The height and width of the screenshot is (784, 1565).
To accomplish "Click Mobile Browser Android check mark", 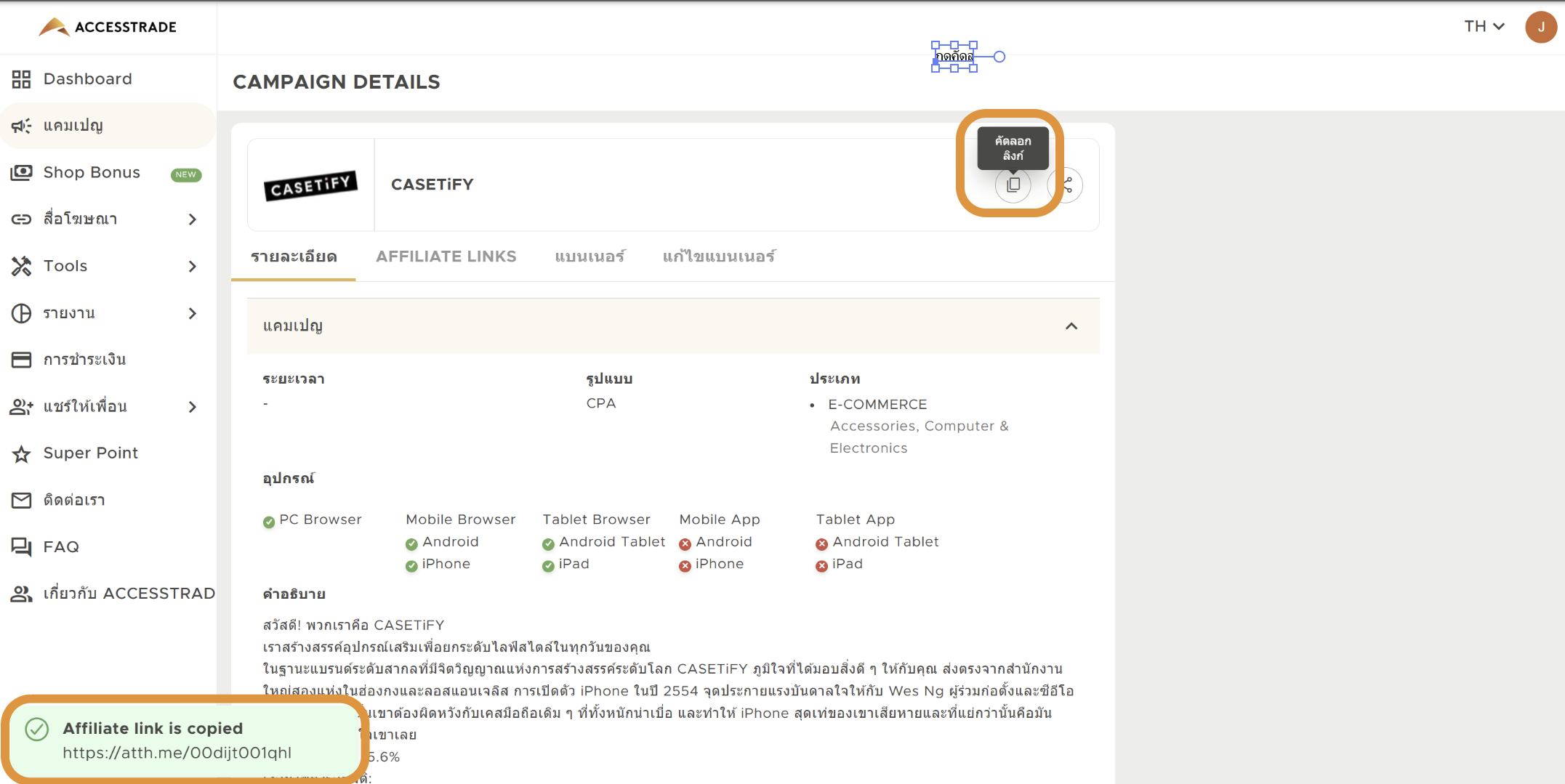I will pos(411,544).
